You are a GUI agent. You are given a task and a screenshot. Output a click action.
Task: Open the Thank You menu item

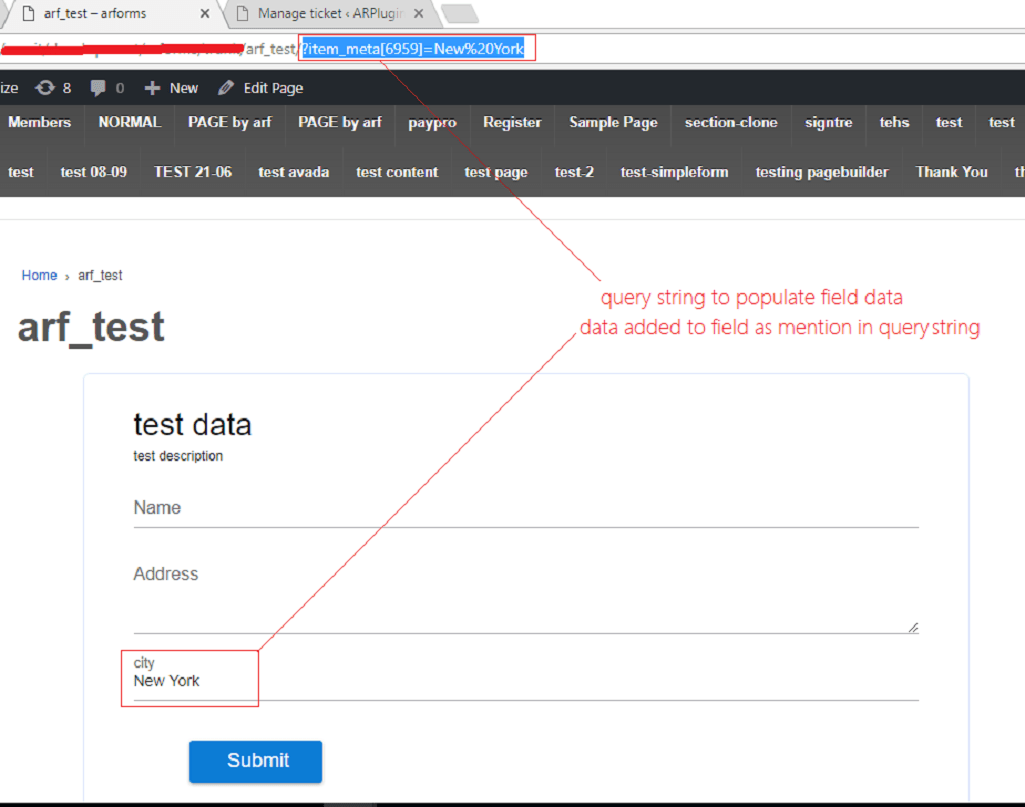[951, 172]
